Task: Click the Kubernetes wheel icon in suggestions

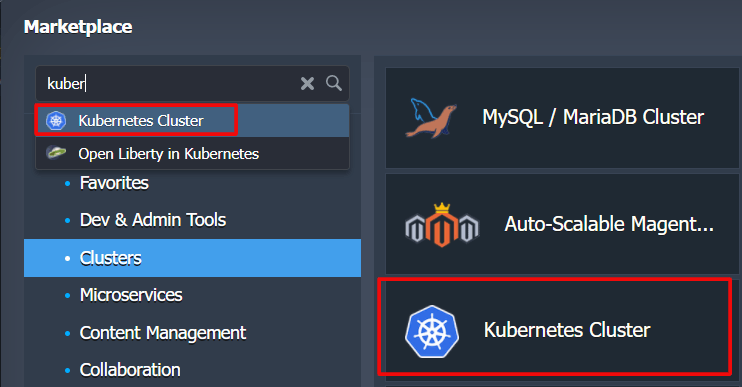Action: (56, 121)
